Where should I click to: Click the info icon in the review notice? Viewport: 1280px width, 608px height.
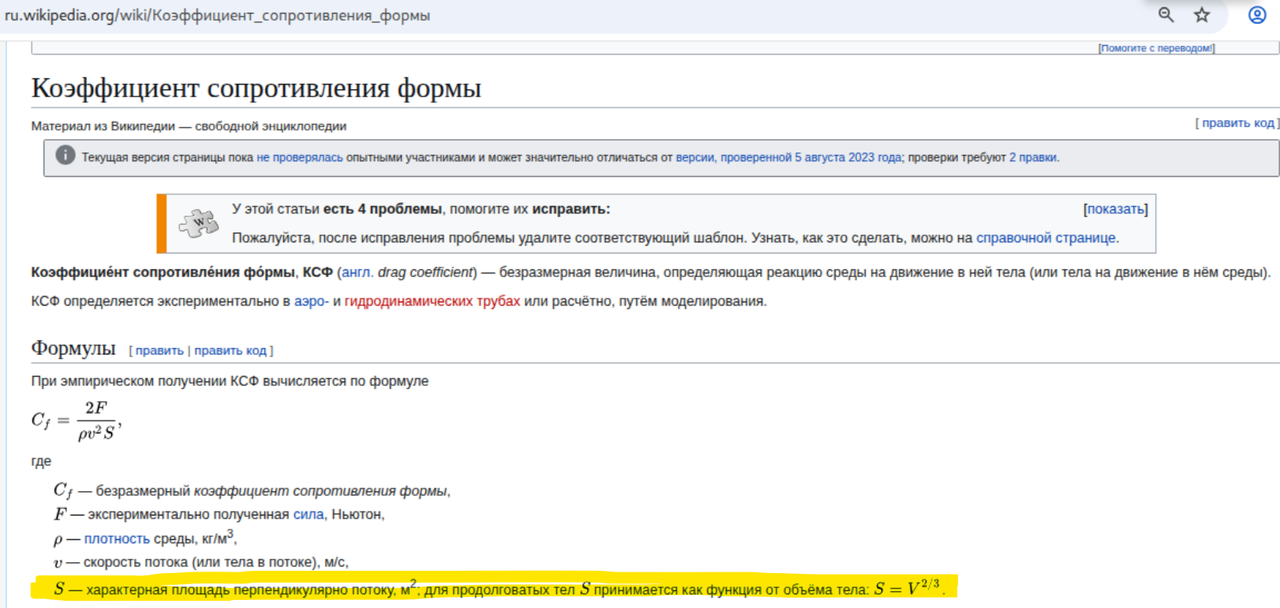[x=65, y=157]
